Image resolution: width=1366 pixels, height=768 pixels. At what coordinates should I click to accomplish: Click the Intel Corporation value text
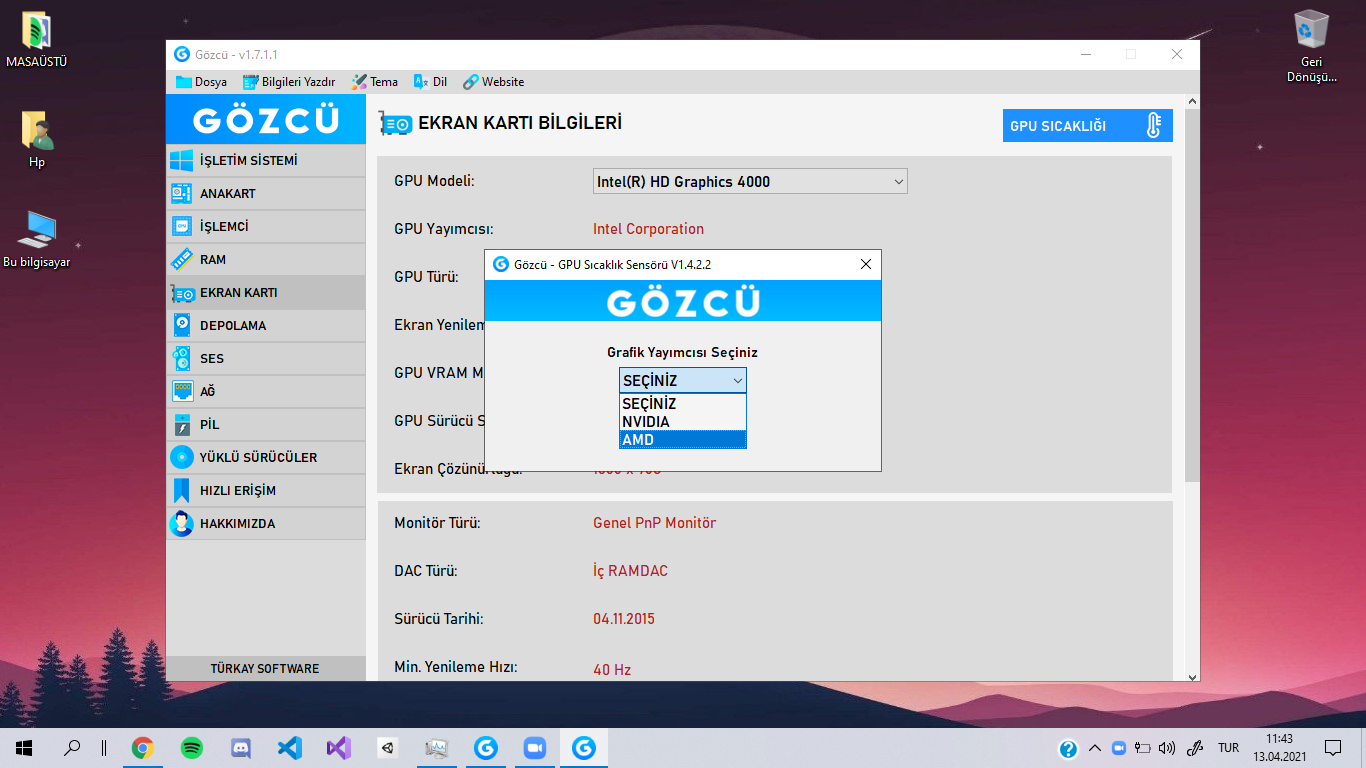point(648,229)
